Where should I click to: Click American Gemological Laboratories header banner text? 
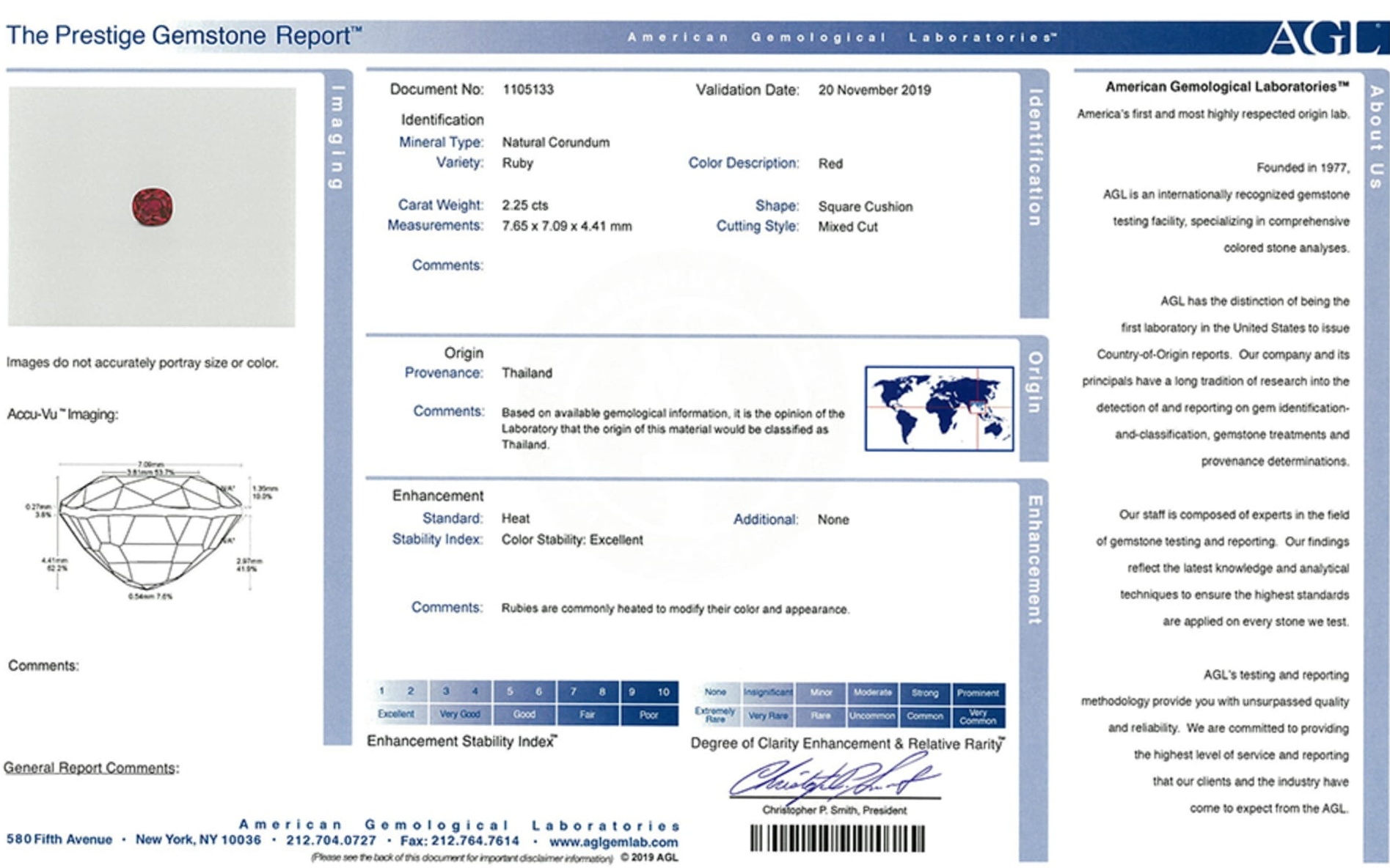click(x=841, y=37)
